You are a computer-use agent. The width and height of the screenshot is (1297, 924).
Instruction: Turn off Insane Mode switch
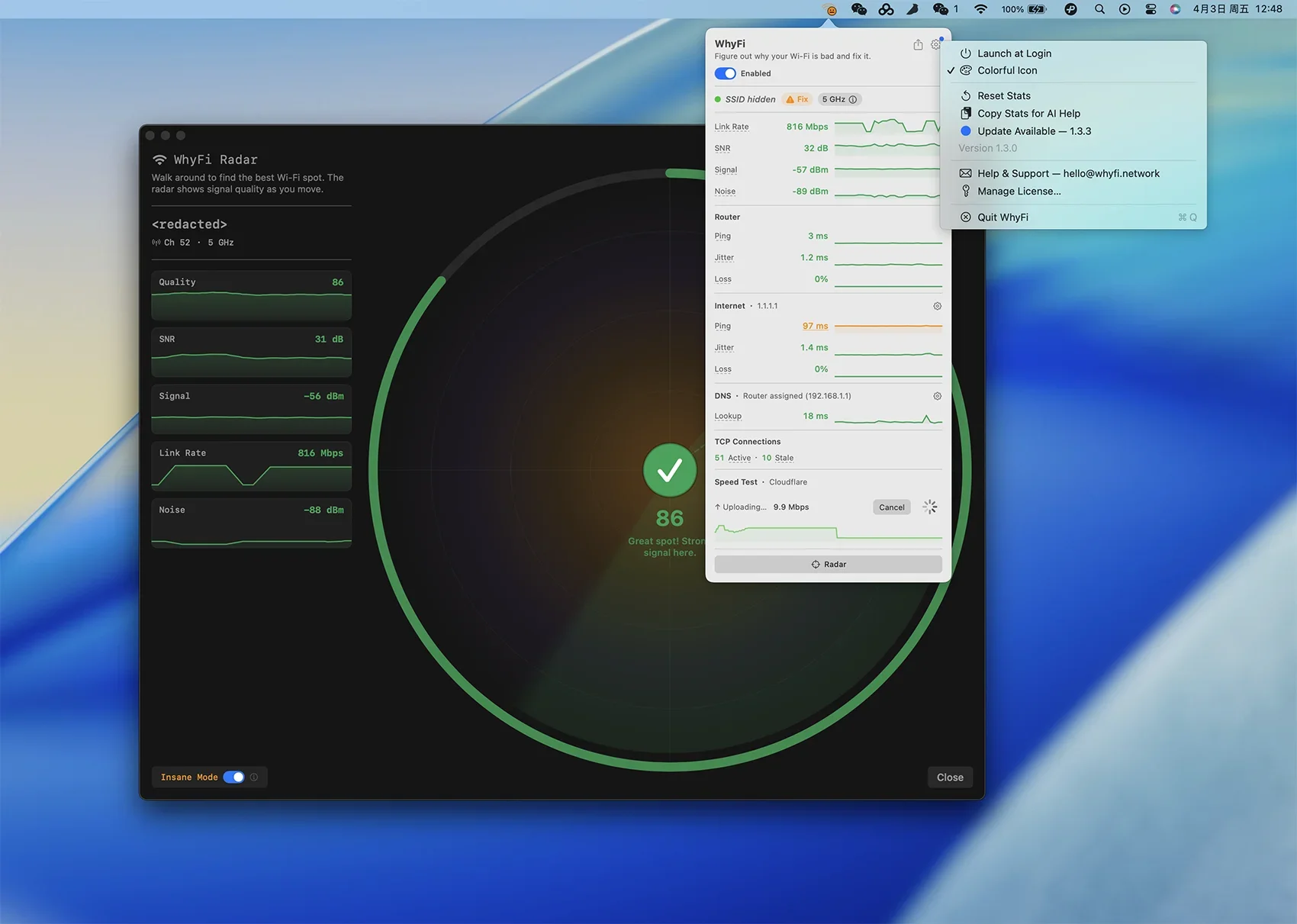(233, 778)
